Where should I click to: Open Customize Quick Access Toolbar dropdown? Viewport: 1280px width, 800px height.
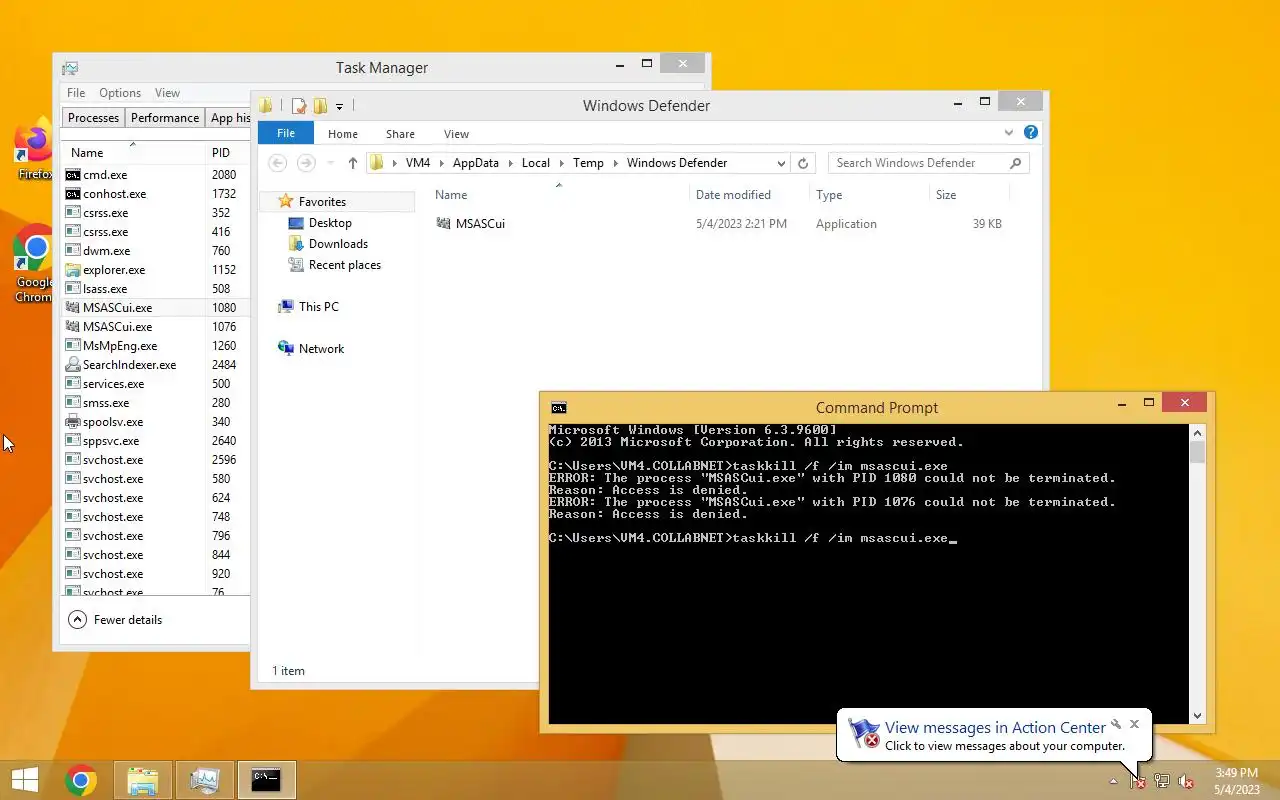340,106
